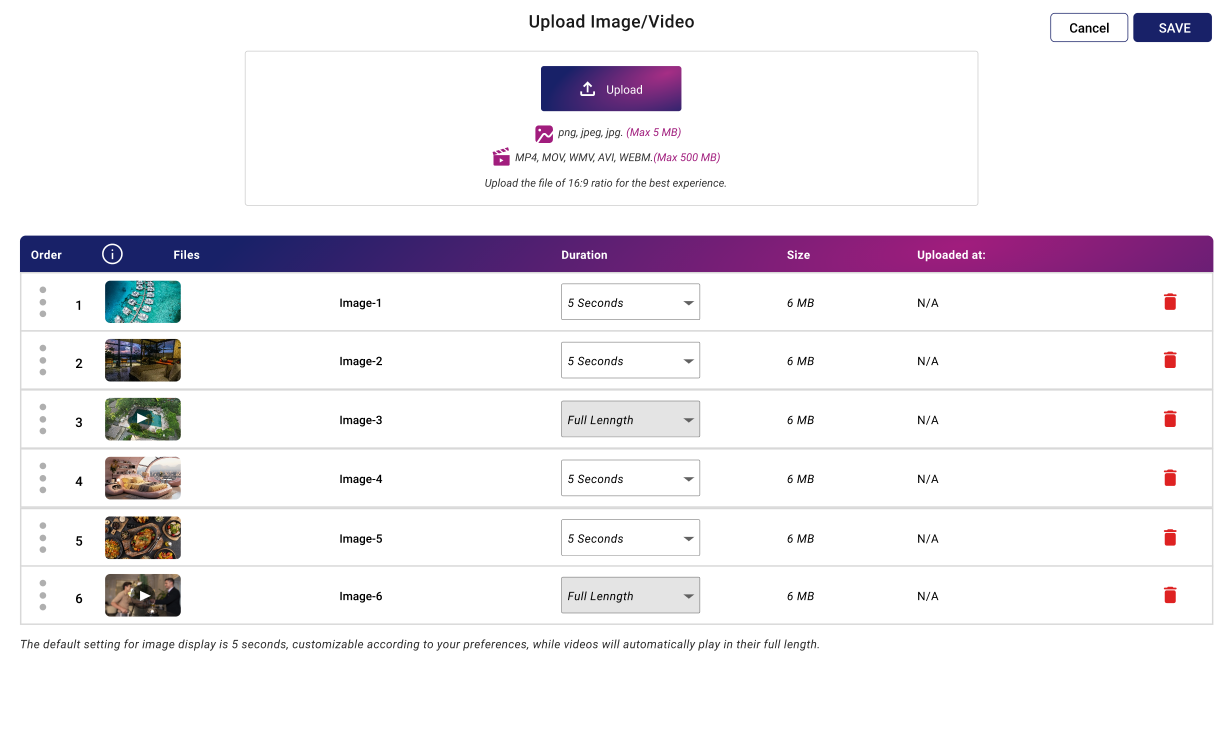Click the Cancel button
The width and height of the screenshot is (1223, 737).
coord(1089,28)
